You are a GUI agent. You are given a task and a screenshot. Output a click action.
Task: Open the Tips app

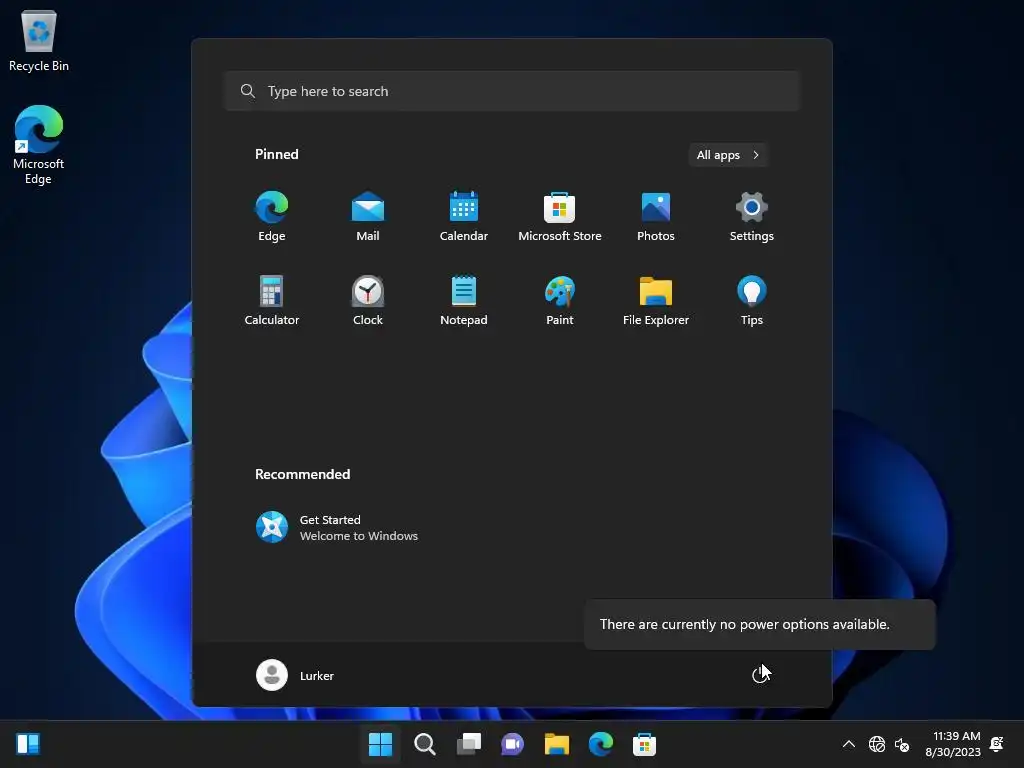[752, 300]
